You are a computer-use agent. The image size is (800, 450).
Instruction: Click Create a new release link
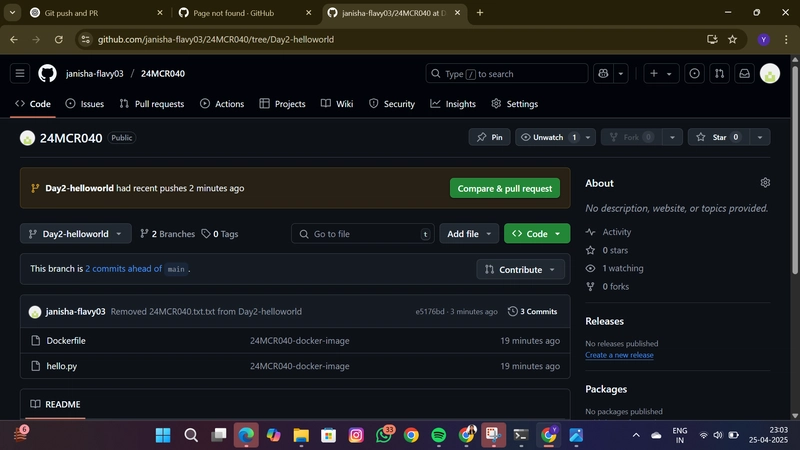click(x=619, y=355)
